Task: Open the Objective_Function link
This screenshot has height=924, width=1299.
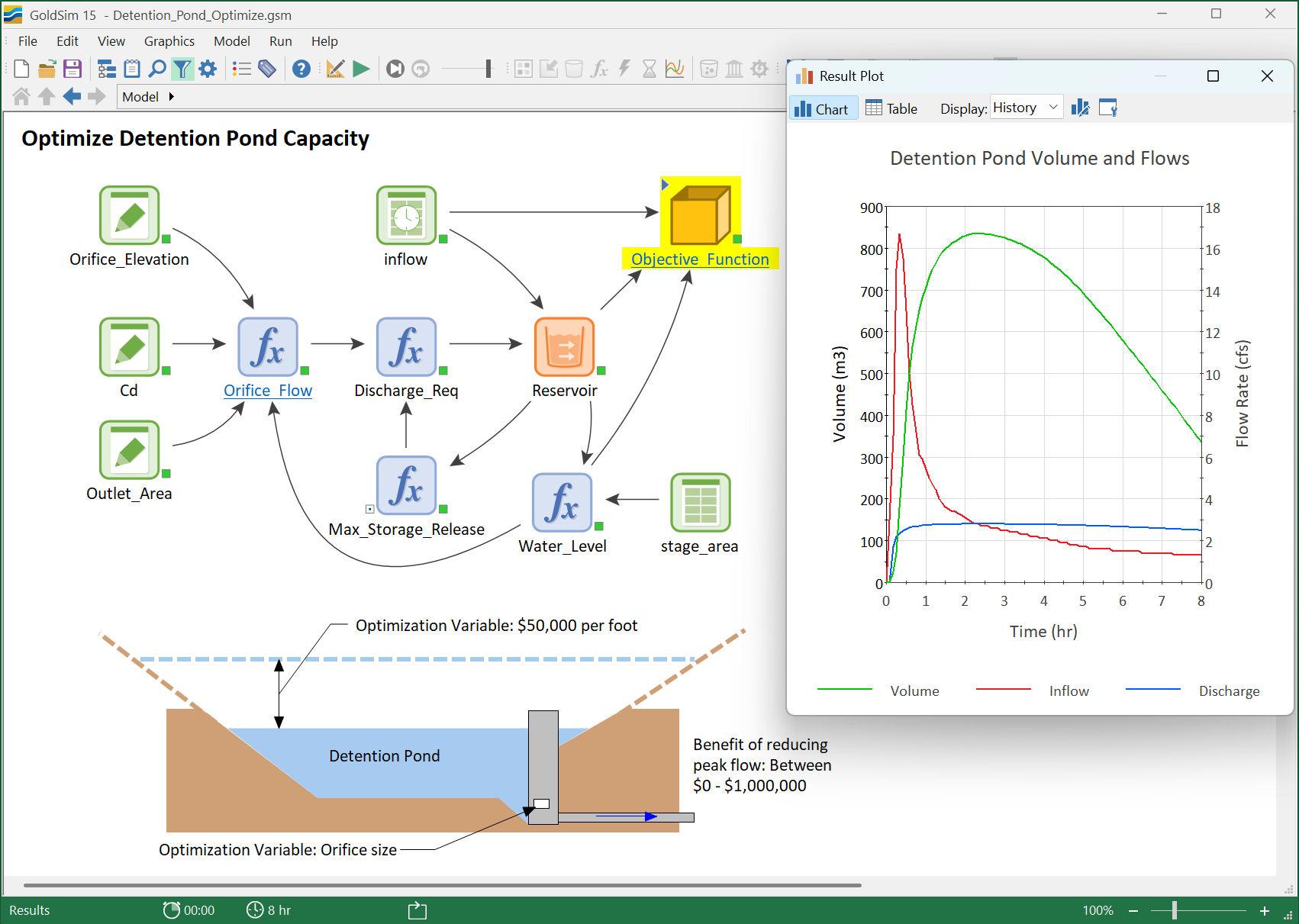Action: (700, 259)
